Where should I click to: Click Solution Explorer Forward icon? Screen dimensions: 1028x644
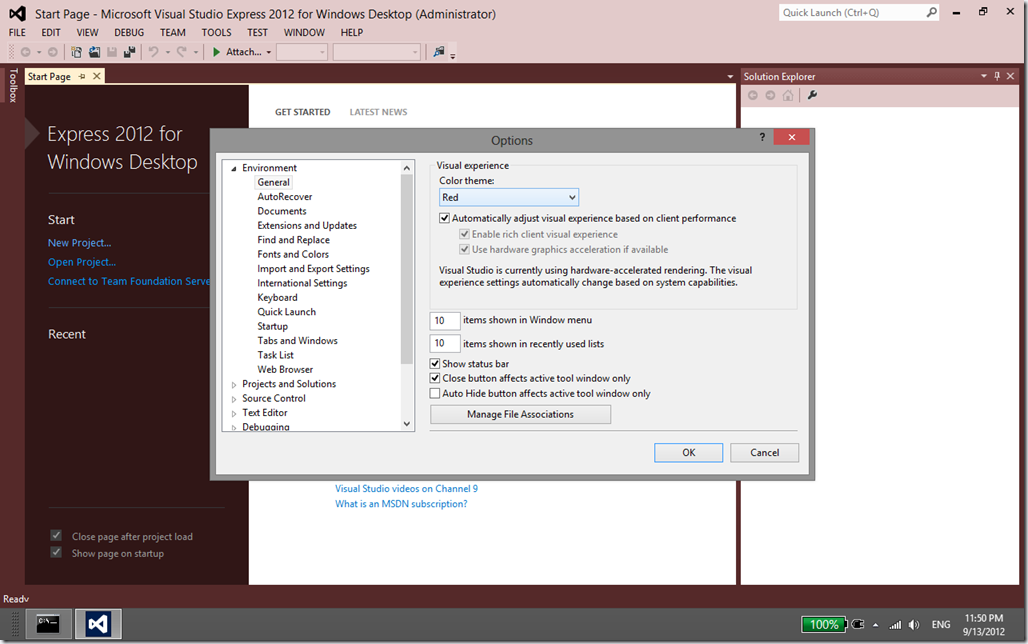(x=770, y=95)
